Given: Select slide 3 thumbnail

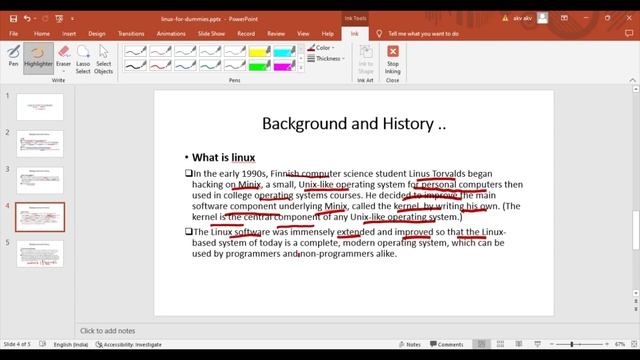Looking at the screenshot, I should [x=40, y=180].
